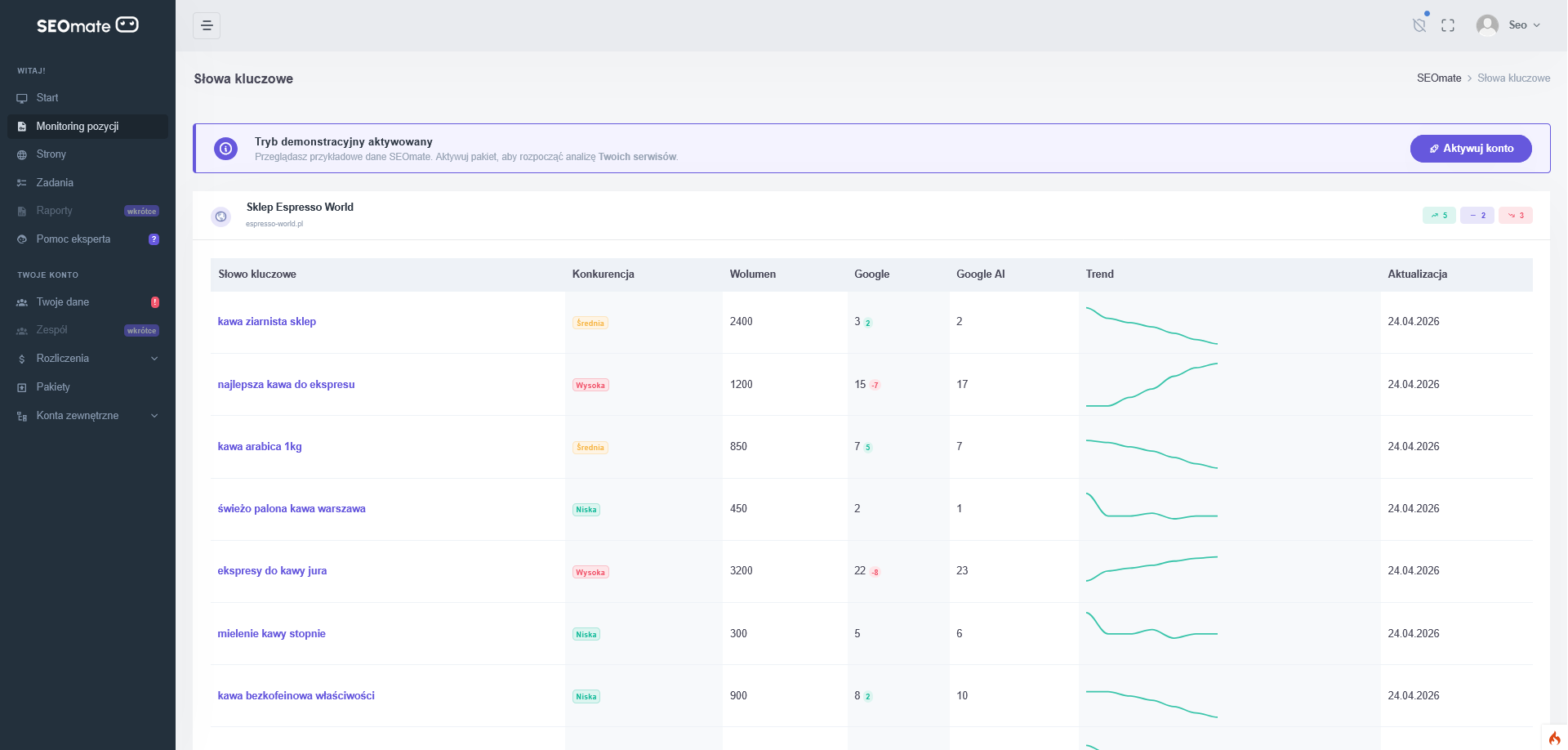This screenshot has width=1568, height=750.
Task: Click the Espresso World site globe icon
Action: [x=220, y=217]
